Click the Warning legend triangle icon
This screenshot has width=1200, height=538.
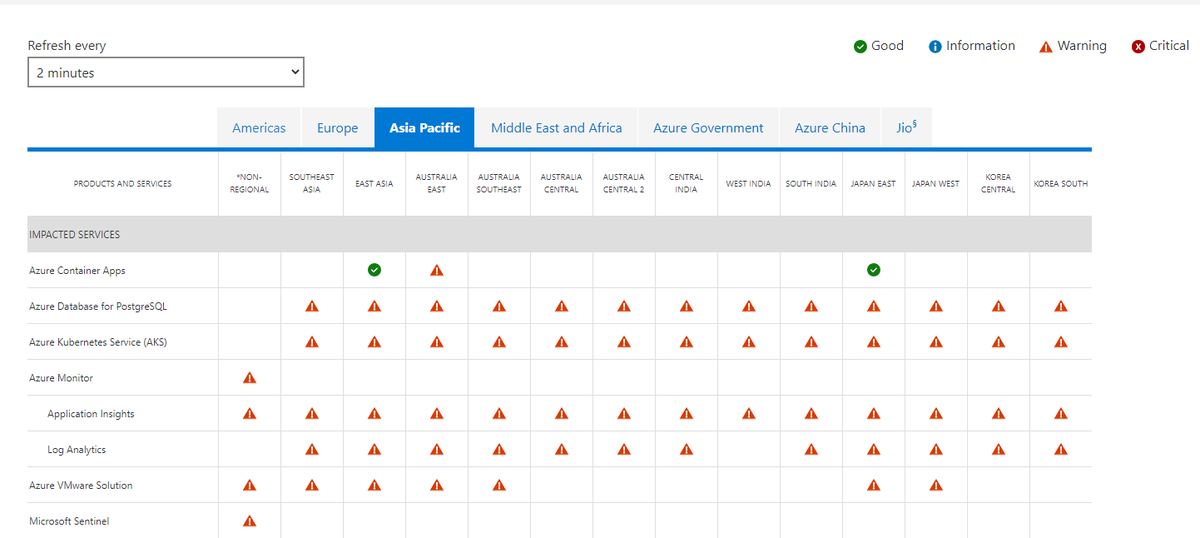click(x=1046, y=46)
